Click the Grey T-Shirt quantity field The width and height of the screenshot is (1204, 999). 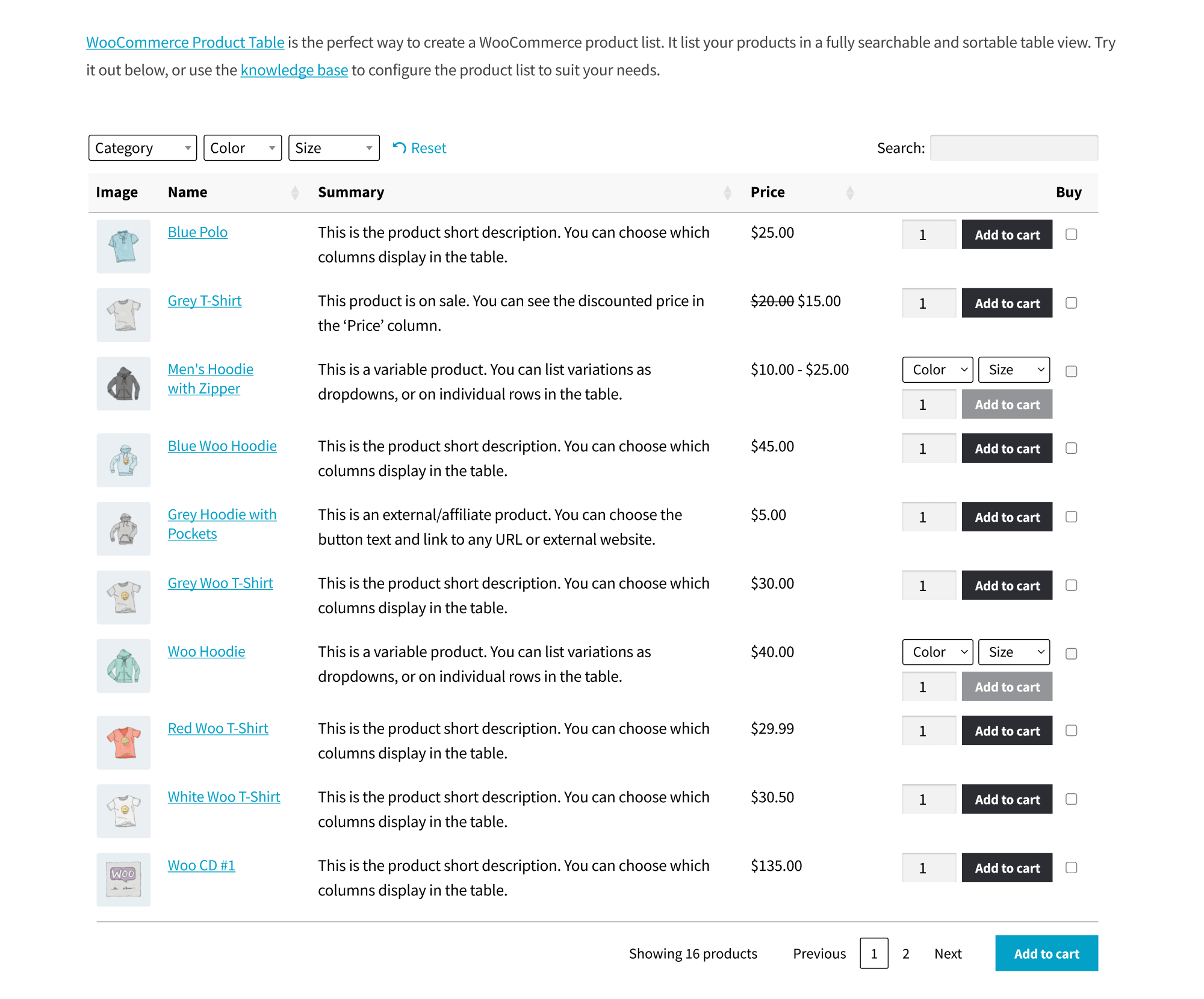[929, 303]
